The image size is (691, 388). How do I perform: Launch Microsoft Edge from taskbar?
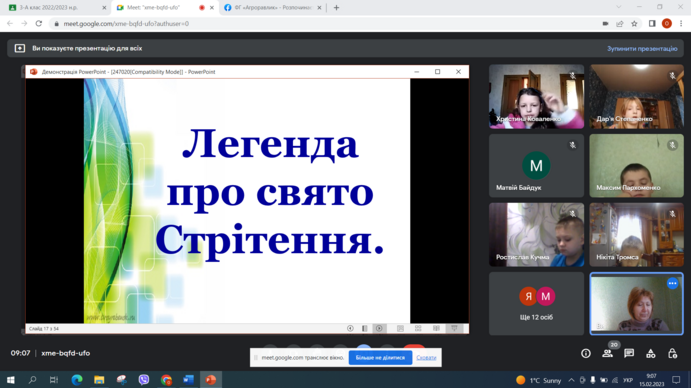click(77, 380)
